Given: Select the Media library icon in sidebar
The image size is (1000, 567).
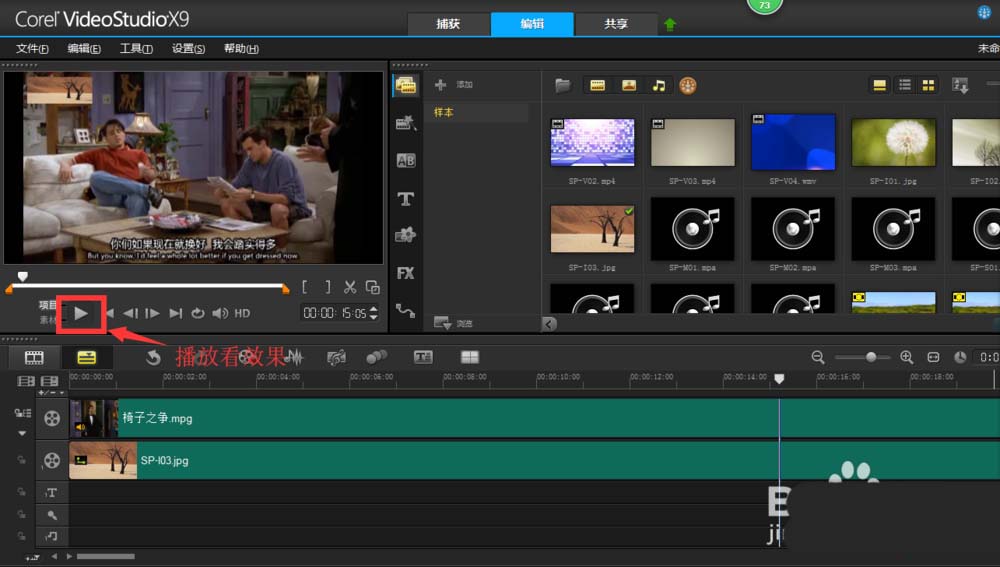Looking at the screenshot, I should point(406,85).
